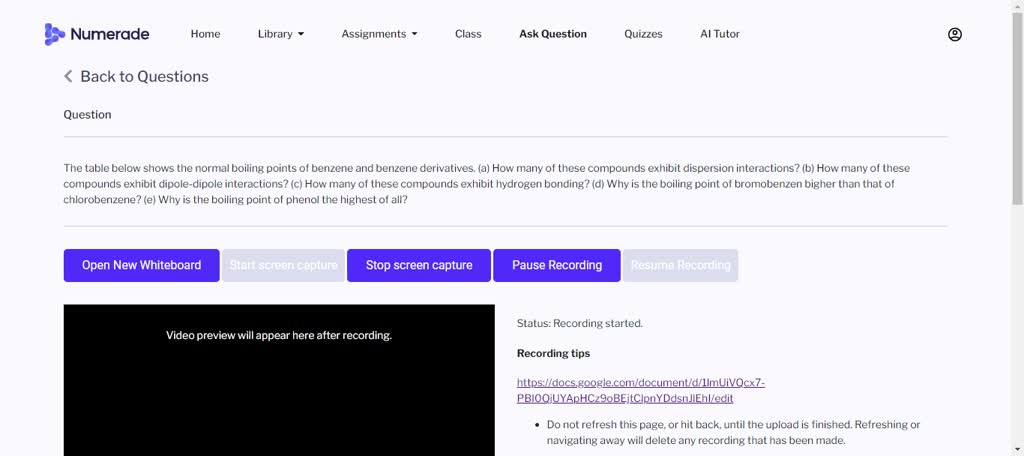This screenshot has height=456, width=1024.
Task: Select Ask Question in the navigation
Action: coord(552,34)
